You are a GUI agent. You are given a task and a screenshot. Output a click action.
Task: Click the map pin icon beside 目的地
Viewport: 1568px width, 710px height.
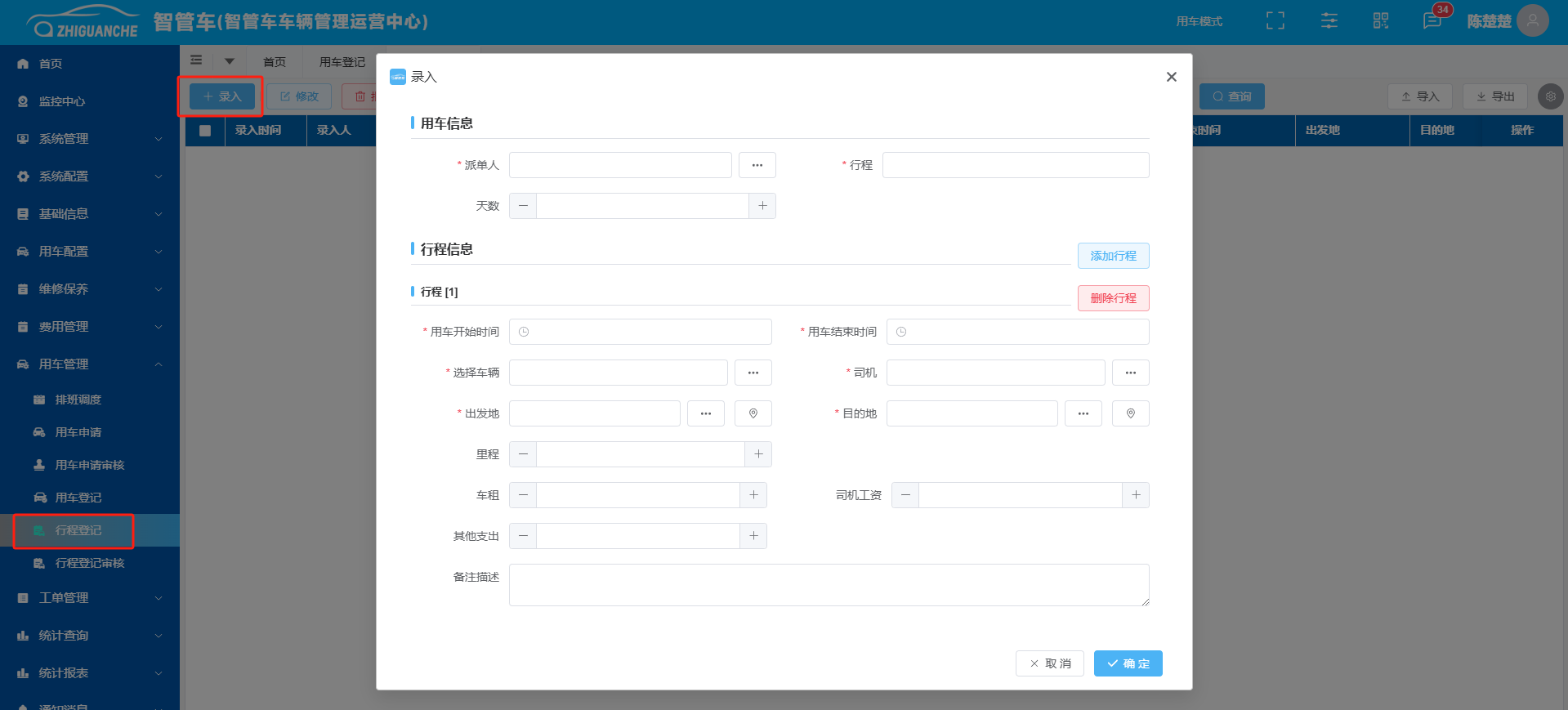(1130, 413)
